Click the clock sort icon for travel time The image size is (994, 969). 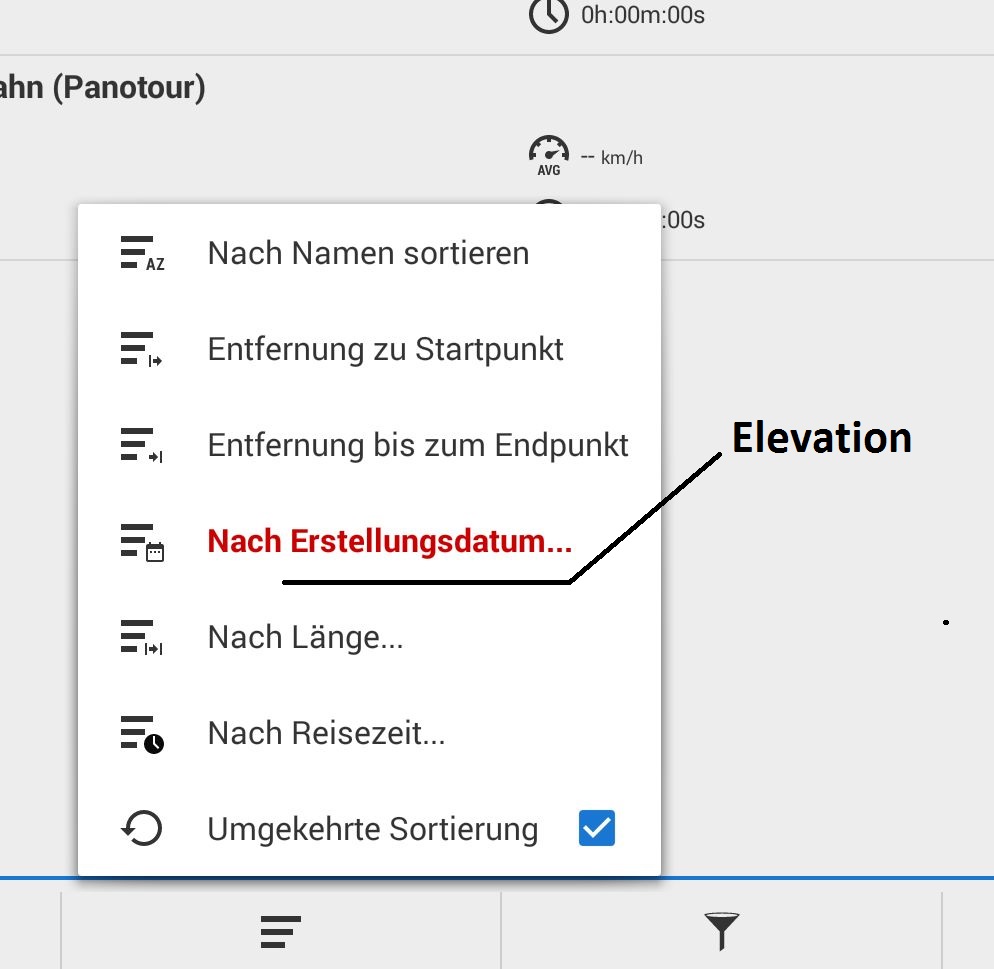[x=141, y=734]
